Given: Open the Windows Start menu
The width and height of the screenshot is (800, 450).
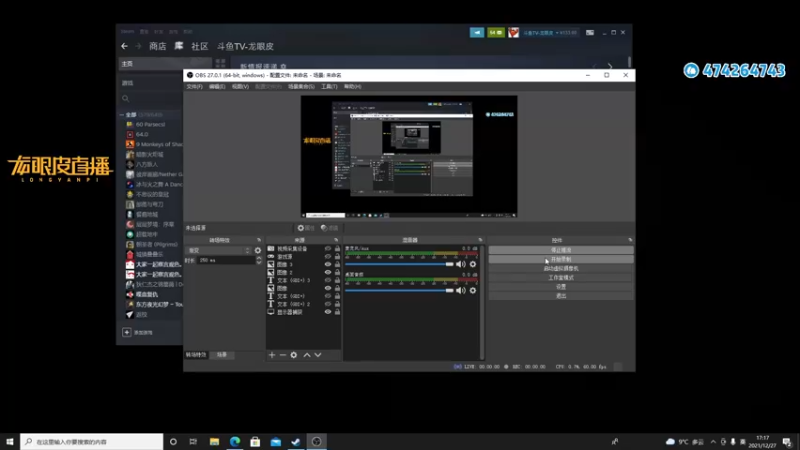Looking at the screenshot, I should pos(10,441).
